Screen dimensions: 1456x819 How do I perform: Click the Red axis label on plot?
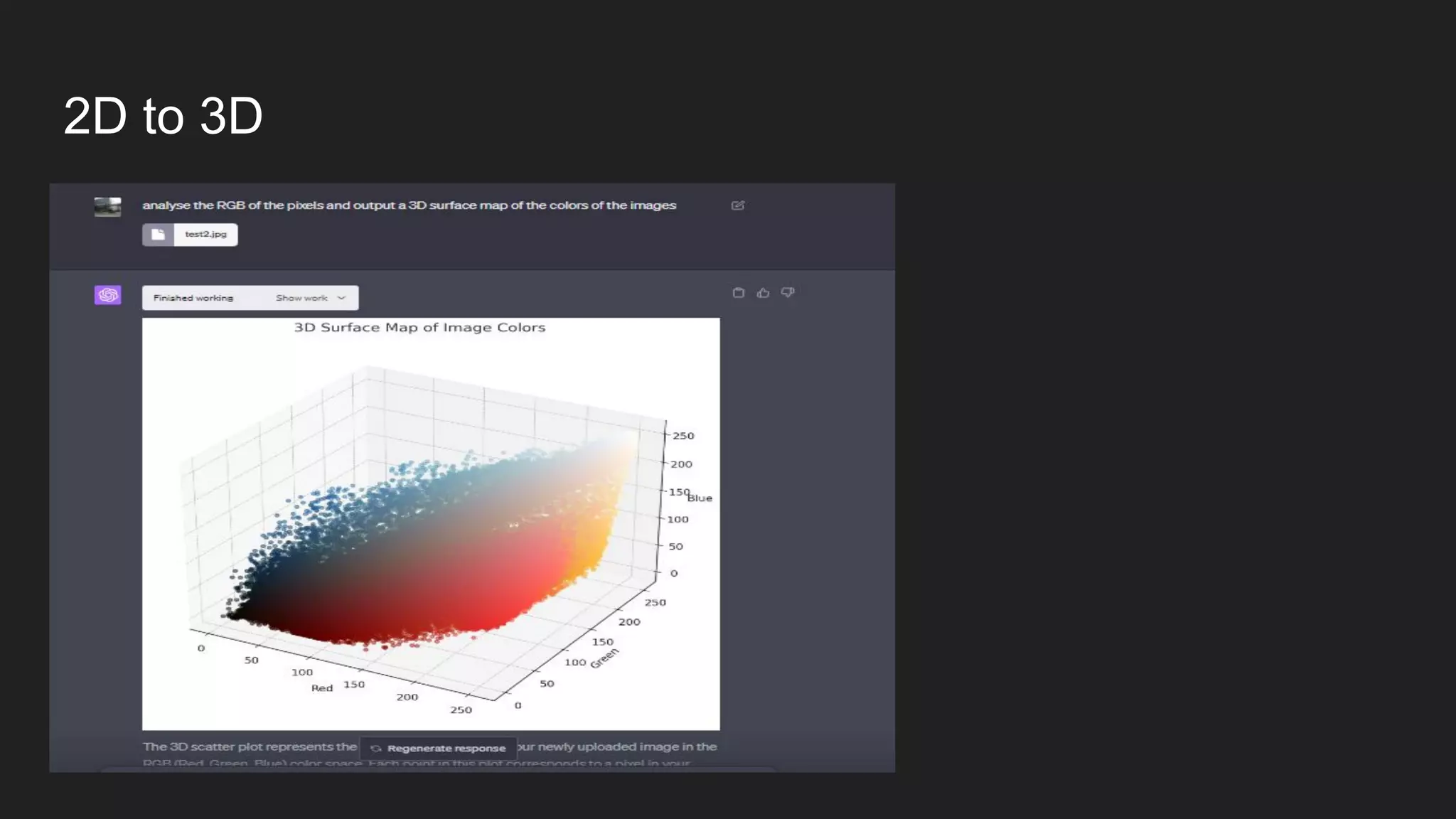pos(322,688)
